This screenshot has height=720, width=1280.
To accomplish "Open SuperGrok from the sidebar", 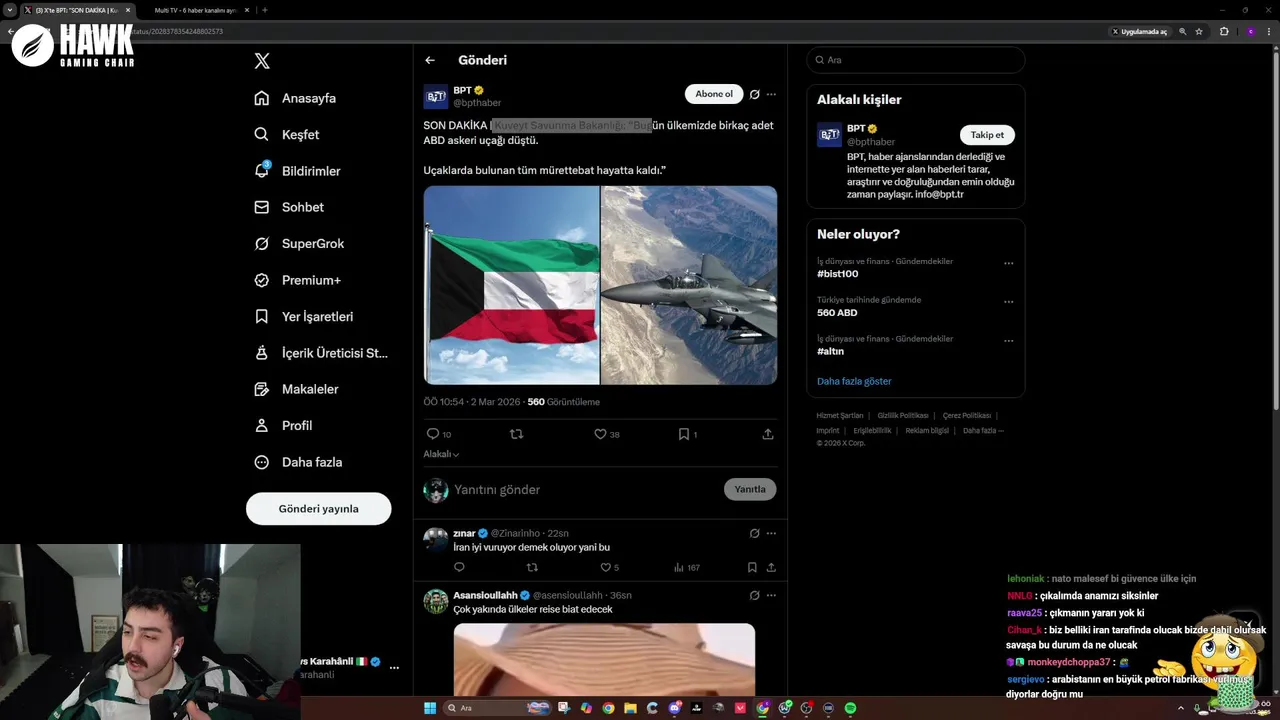I will pos(299,243).
